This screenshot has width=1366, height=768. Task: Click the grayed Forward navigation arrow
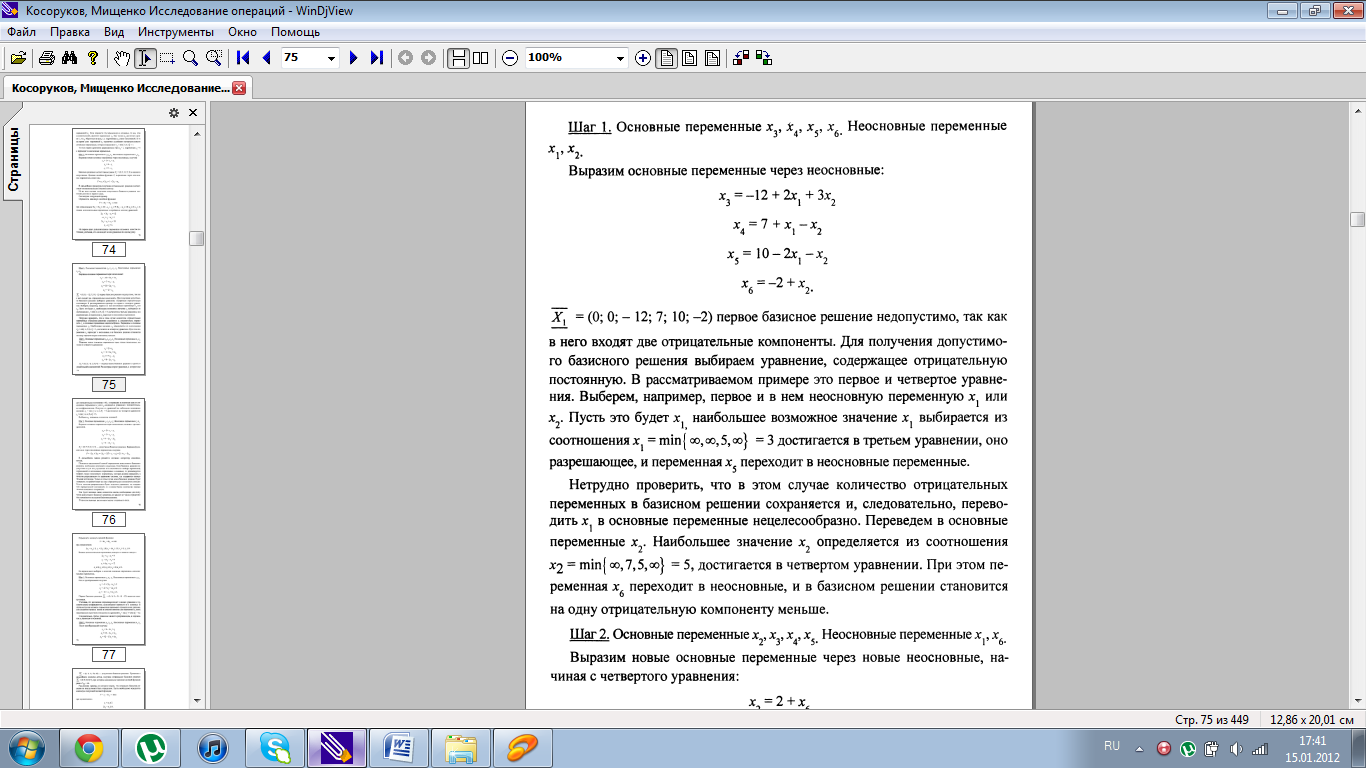click(x=428, y=58)
